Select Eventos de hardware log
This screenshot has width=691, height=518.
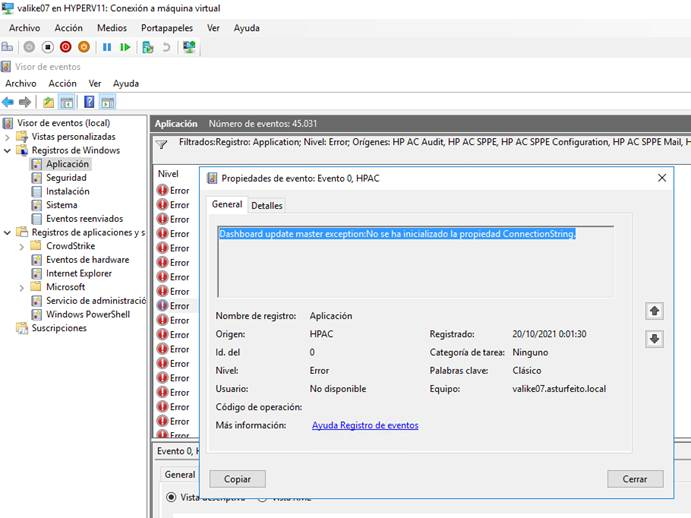88,260
